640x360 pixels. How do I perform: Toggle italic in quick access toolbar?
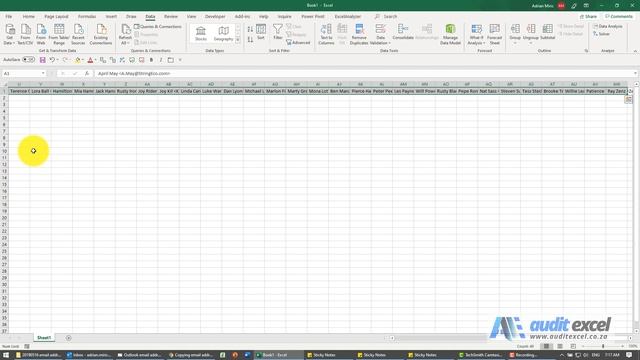point(161,60)
